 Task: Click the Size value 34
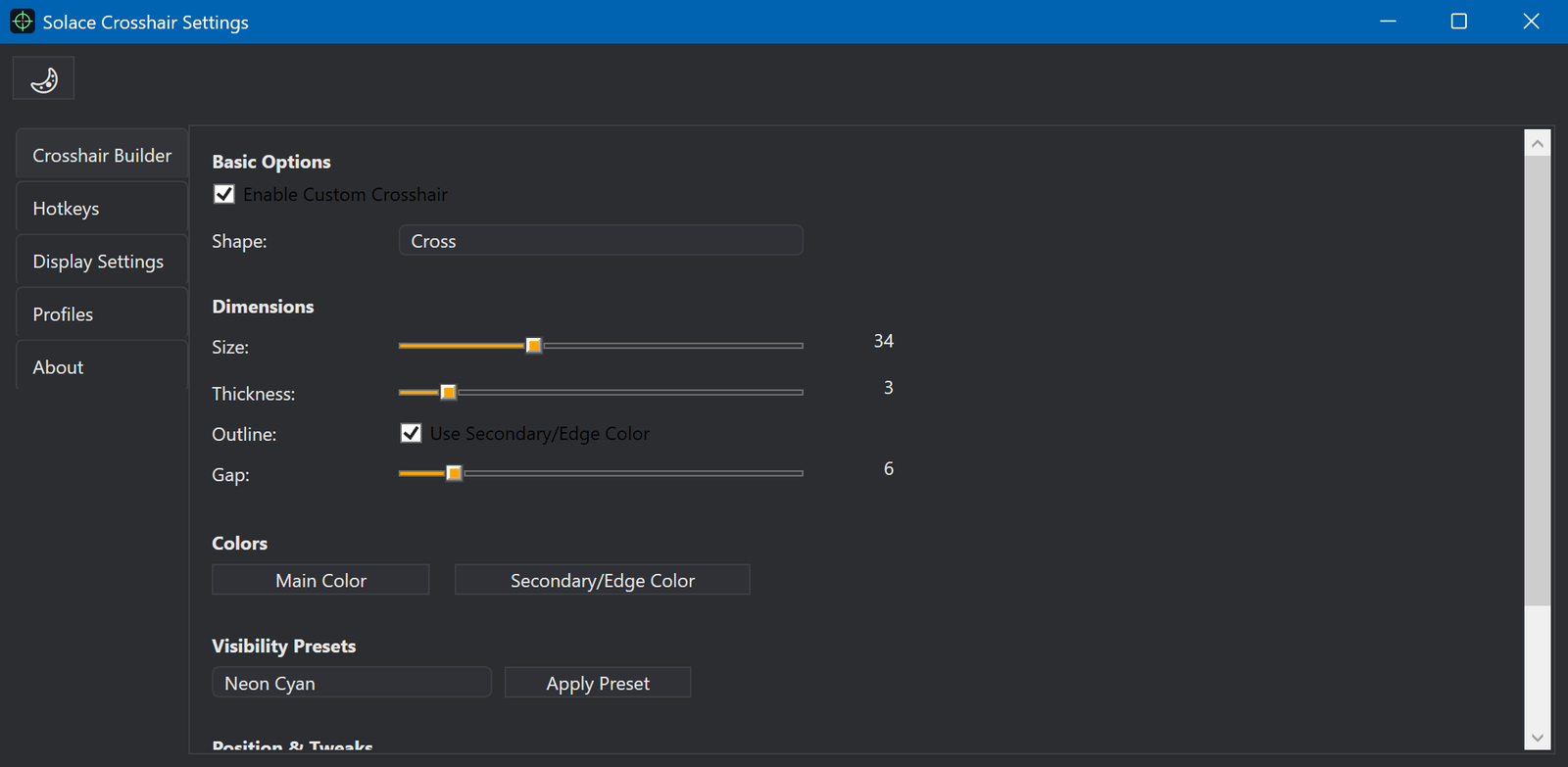pyautogui.click(x=884, y=341)
